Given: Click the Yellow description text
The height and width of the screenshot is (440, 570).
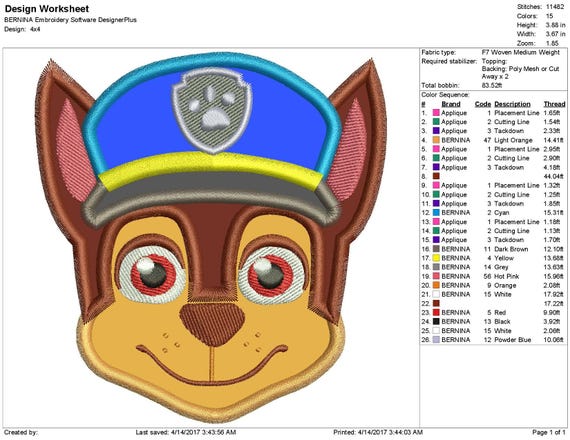Looking at the screenshot, I should click(x=504, y=258).
